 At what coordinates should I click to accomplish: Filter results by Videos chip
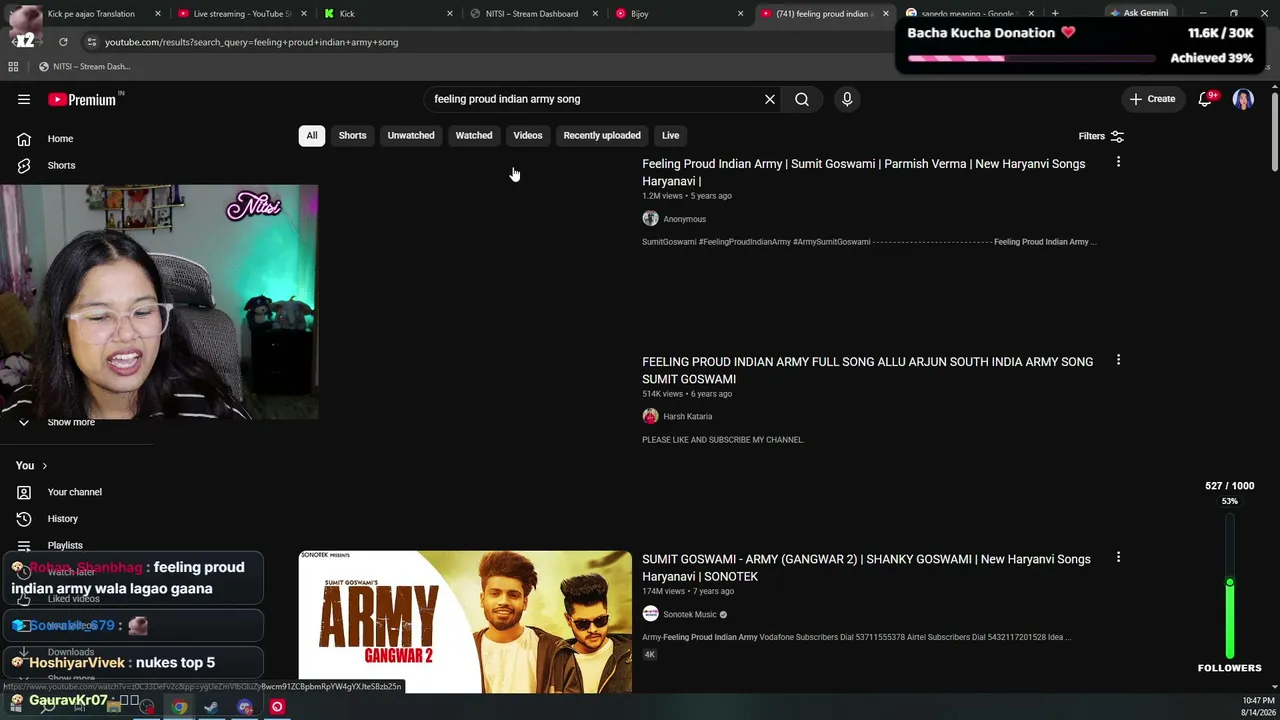[x=528, y=136]
